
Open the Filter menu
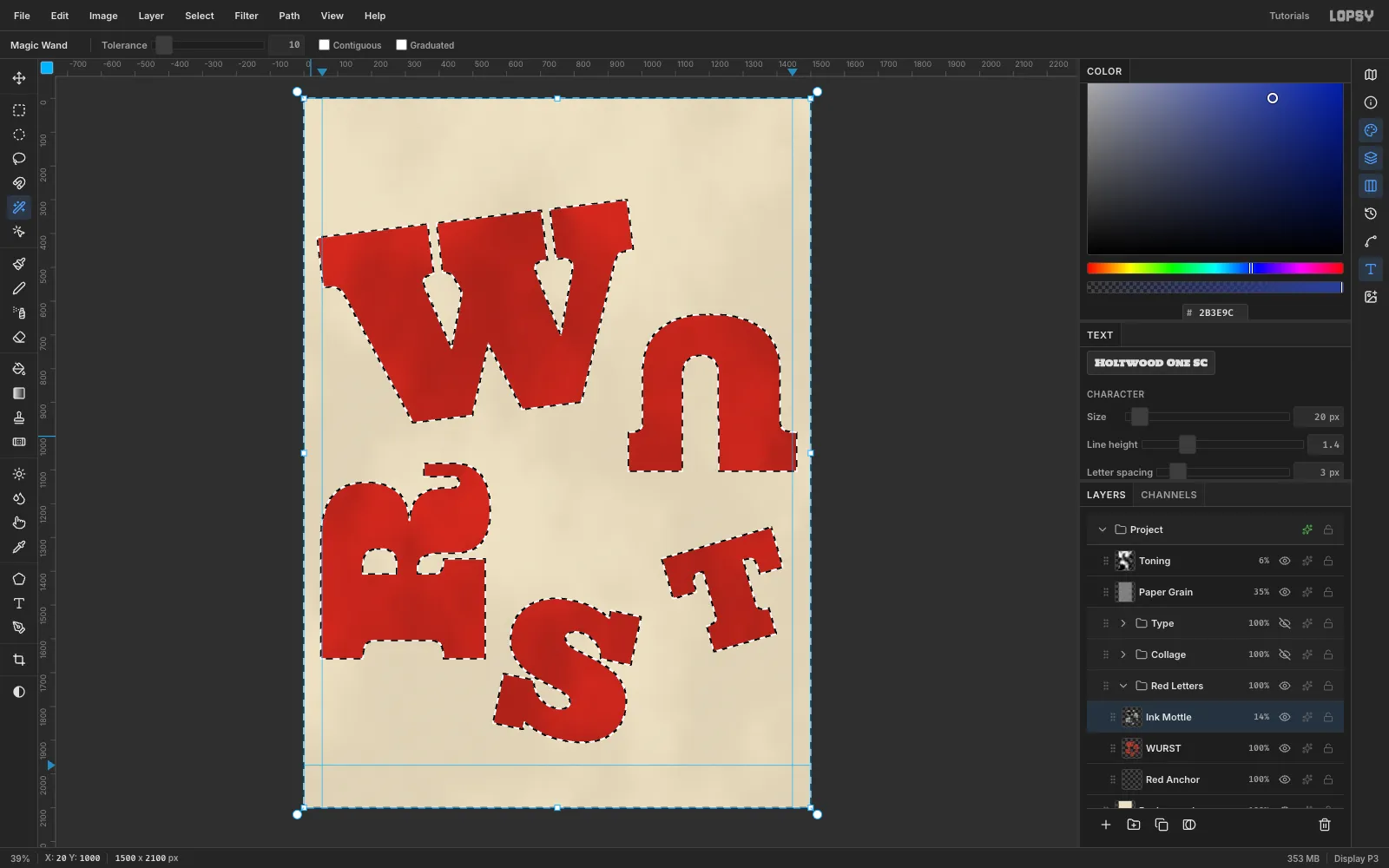point(247,16)
